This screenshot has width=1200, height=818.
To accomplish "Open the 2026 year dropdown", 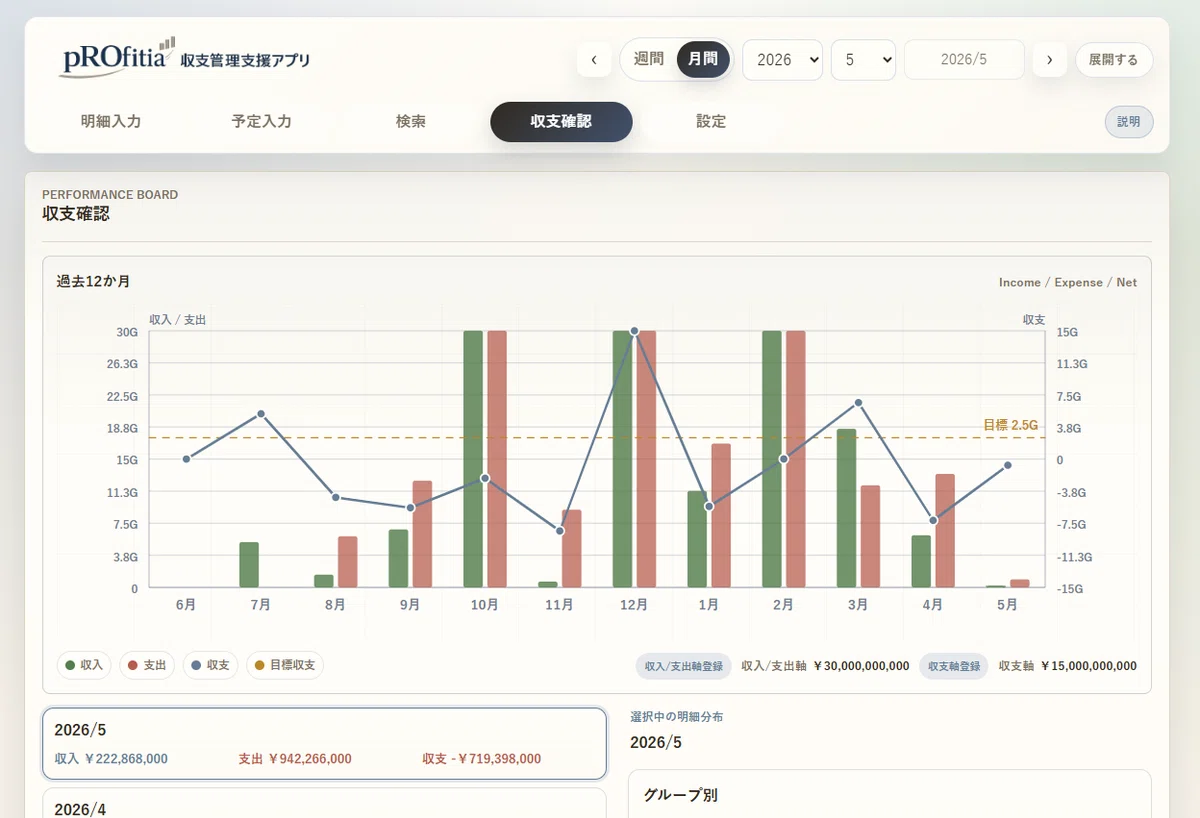I will (783, 60).
